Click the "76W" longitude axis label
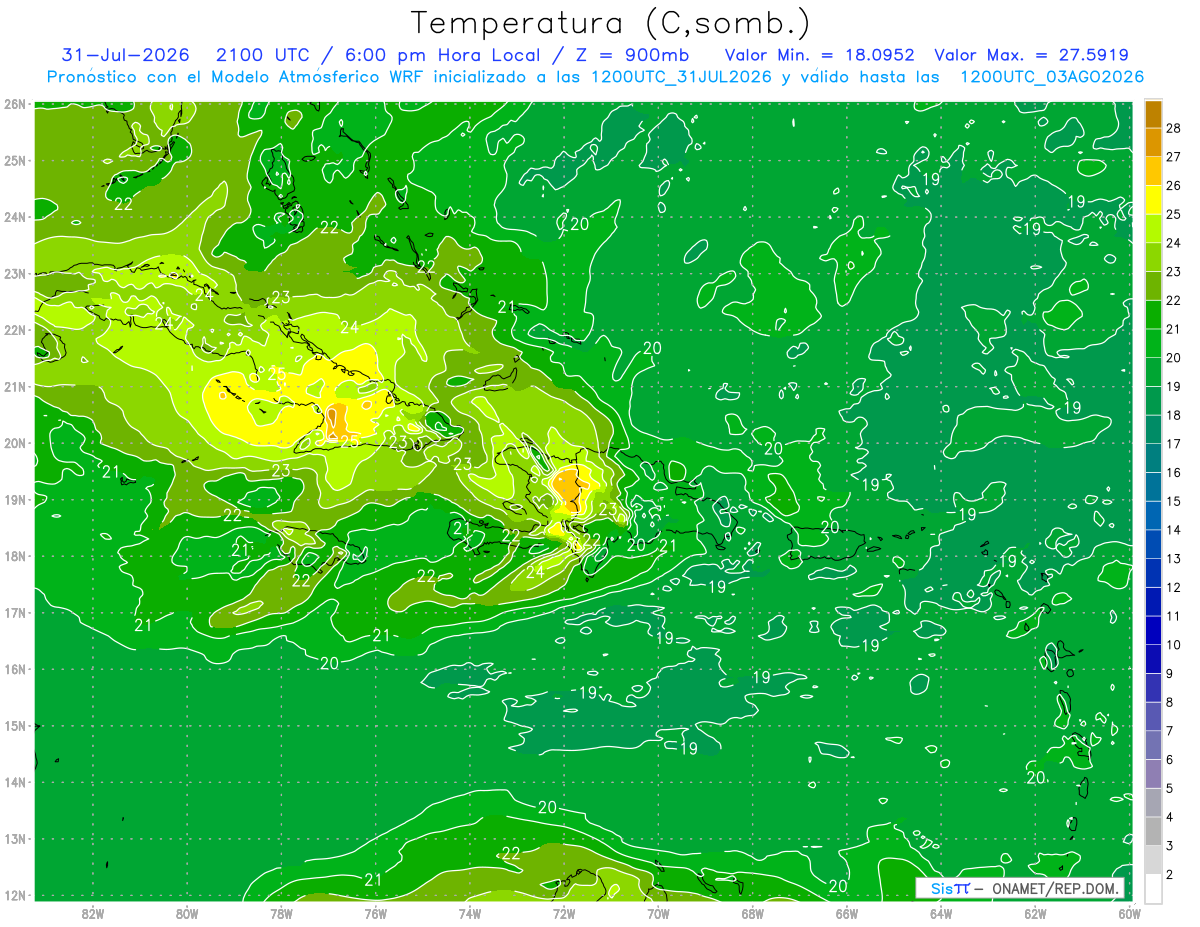This screenshot has height=927, width=1200. pyautogui.click(x=375, y=913)
